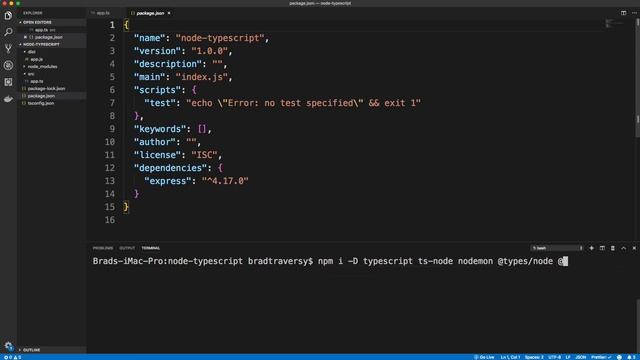Kill terminal with the trash icon
Screen dimensions: 640x360
coord(613,248)
